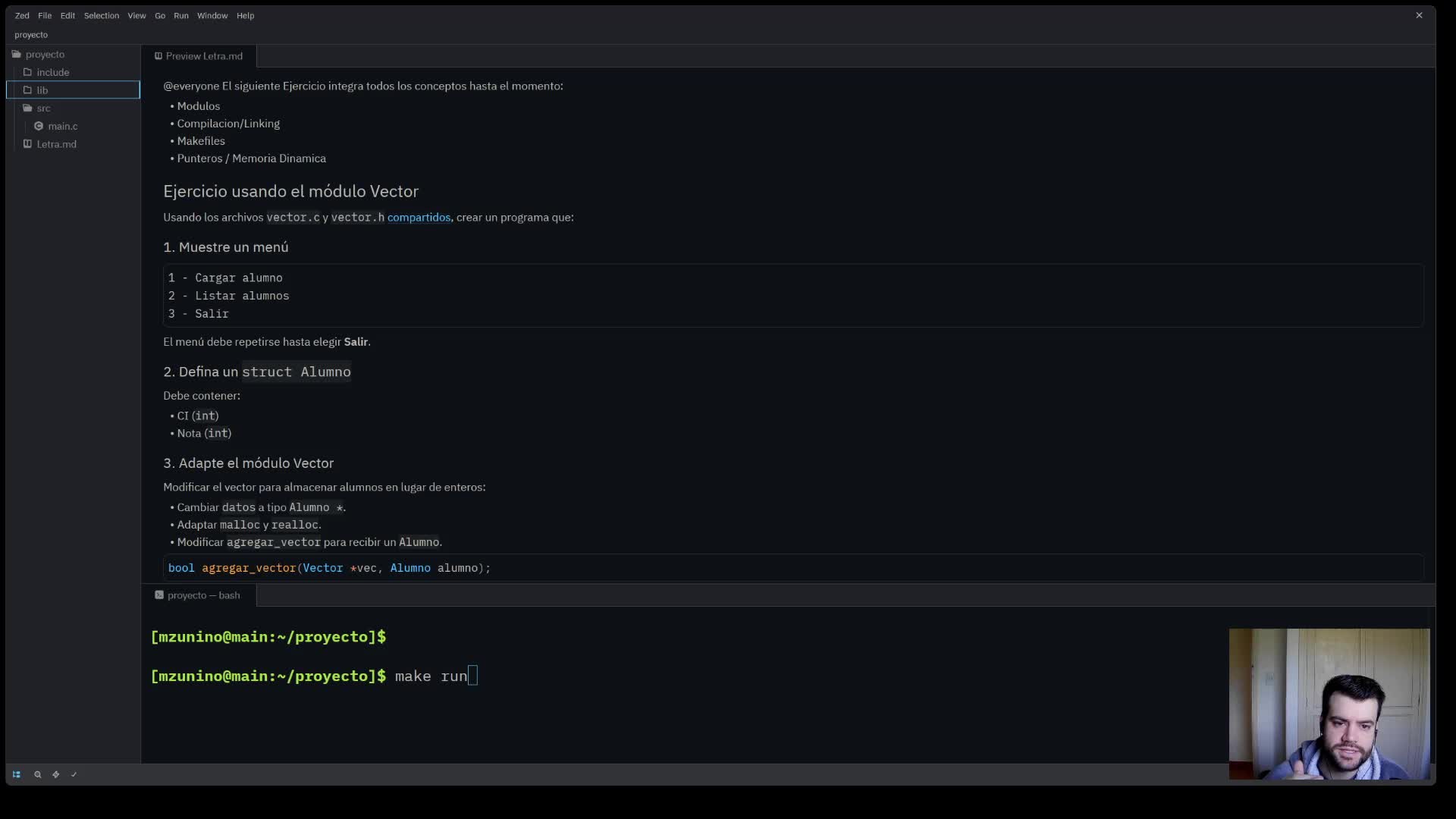Click inline code 'vector.h' in the paragraph
This screenshot has height=819, width=1456.
(357, 218)
